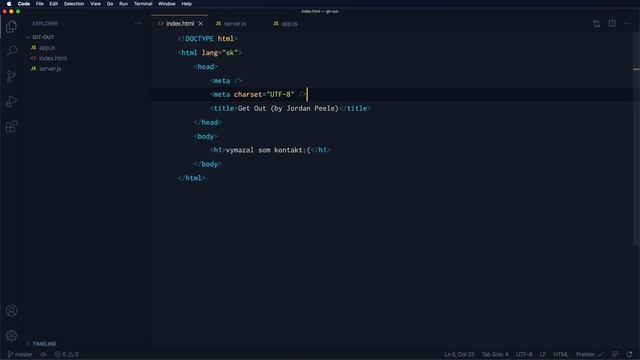Click the editor vertical scrollbar
Image resolution: width=640 pixels, height=360 pixels.
pyautogui.click(x=636, y=139)
